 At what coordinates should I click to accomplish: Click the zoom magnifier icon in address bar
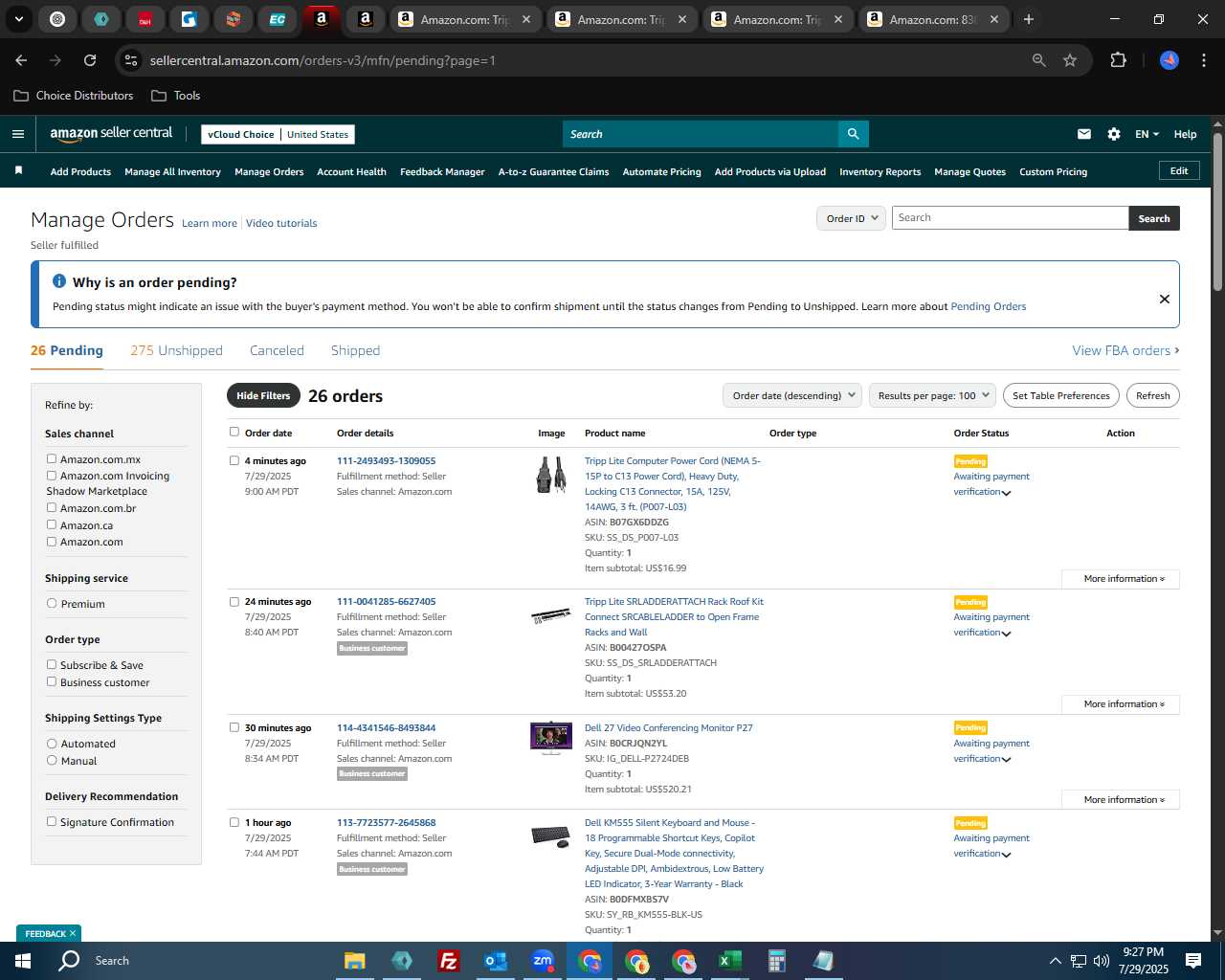1039,60
